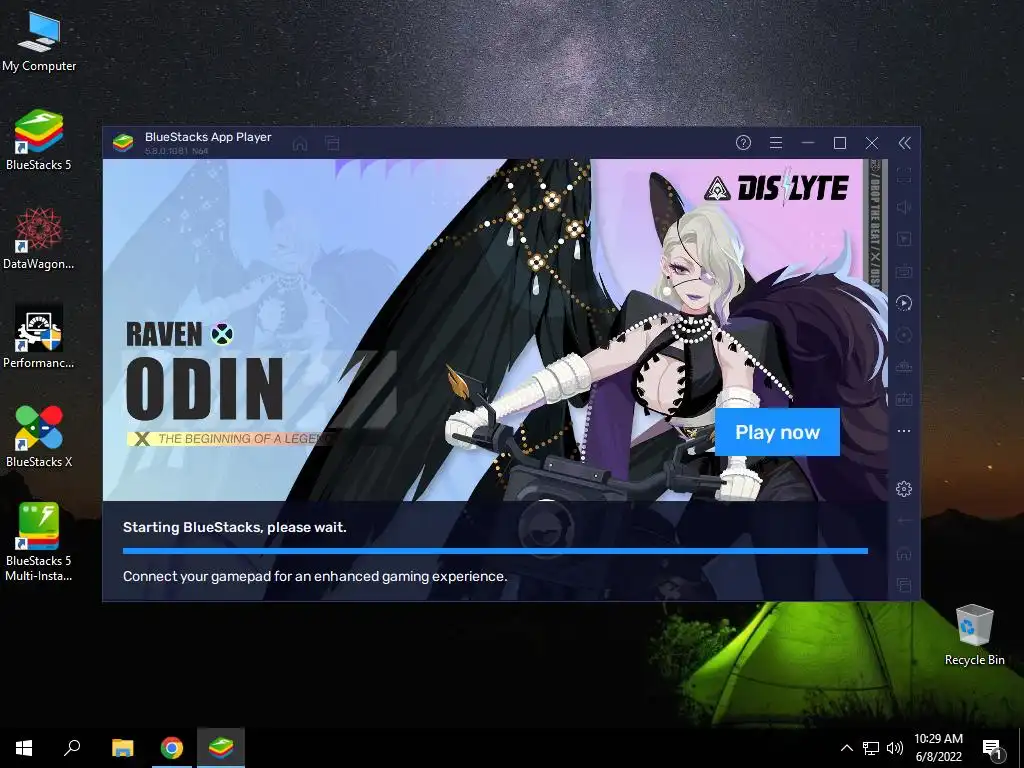Select BlueStacks 5 Multi-Instance shortcut

[x=39, y=542]
